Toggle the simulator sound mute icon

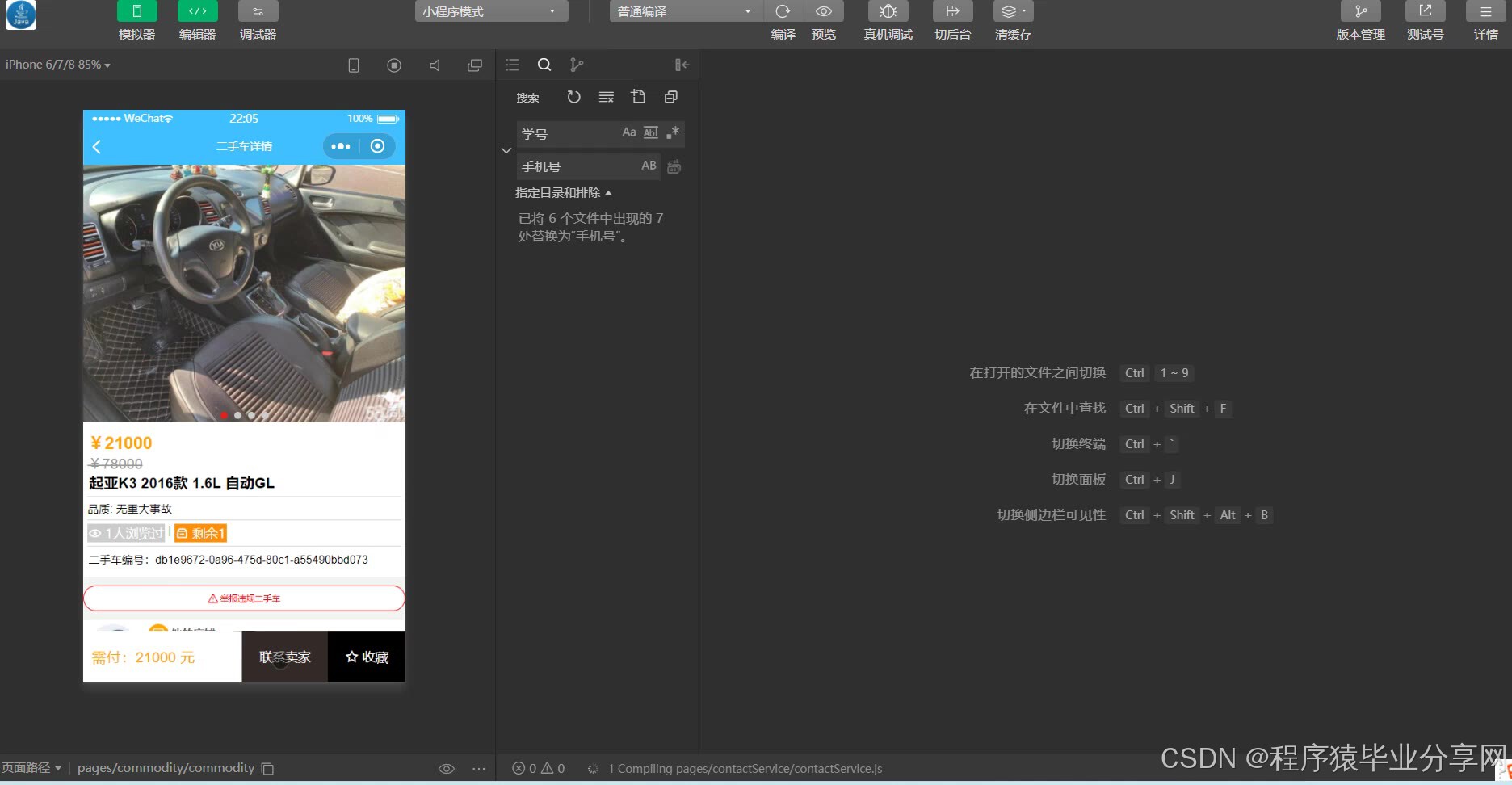point(435,65)
